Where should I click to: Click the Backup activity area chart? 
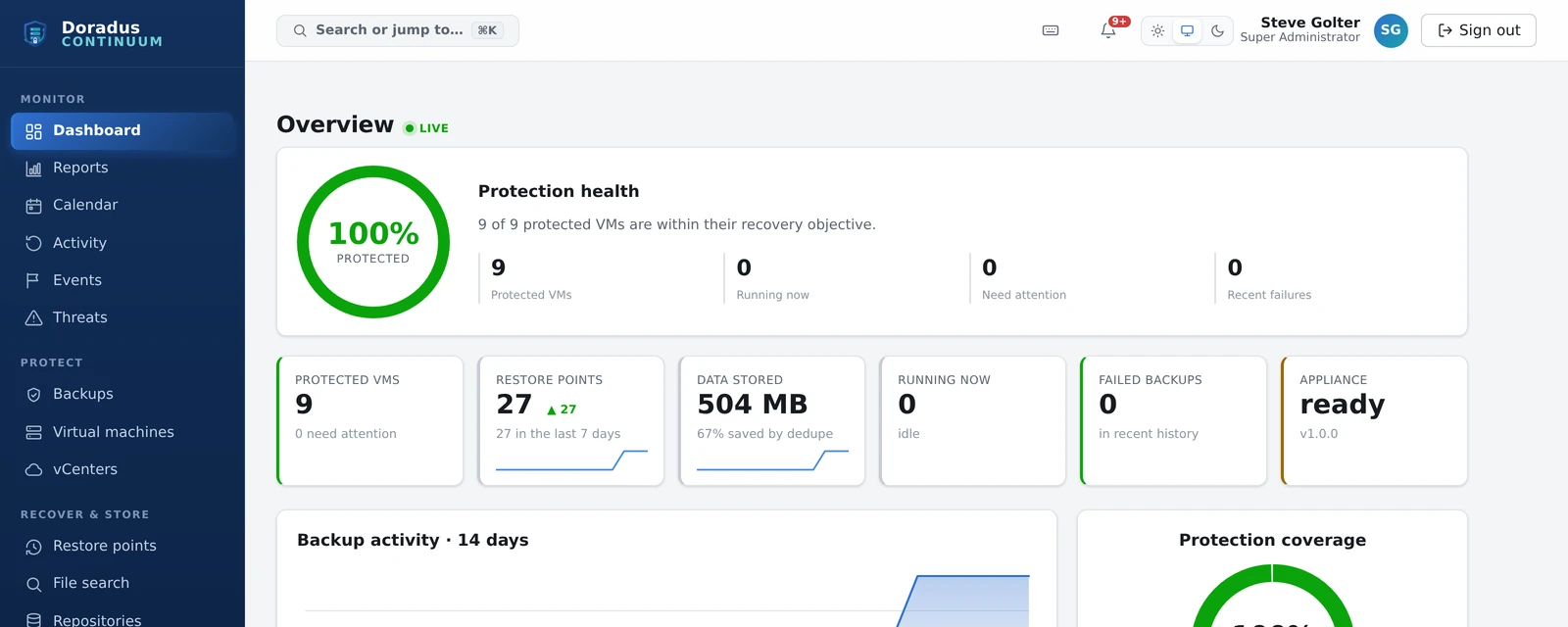pos(667,600)
